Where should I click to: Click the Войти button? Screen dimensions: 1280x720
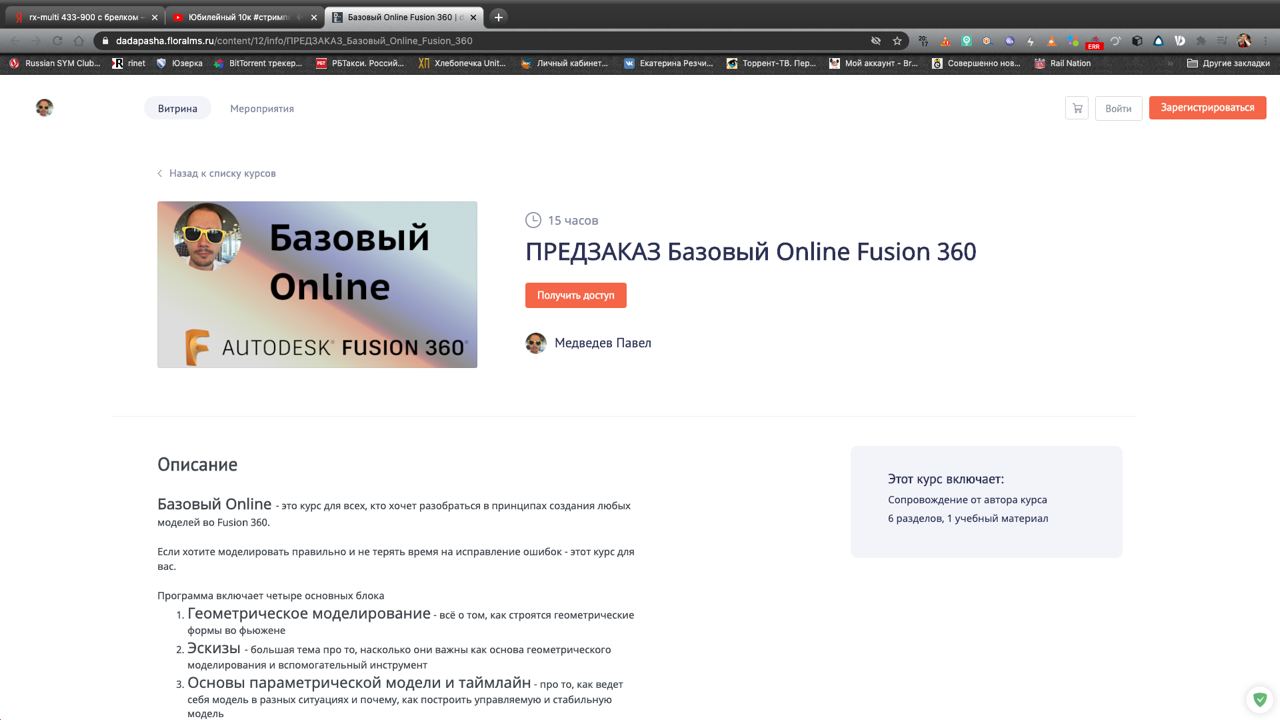tap(1118, 108)
